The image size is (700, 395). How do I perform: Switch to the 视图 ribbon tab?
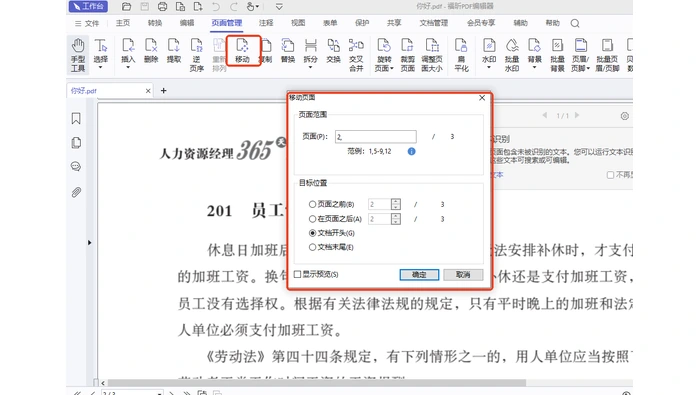[x=298, y=23]
